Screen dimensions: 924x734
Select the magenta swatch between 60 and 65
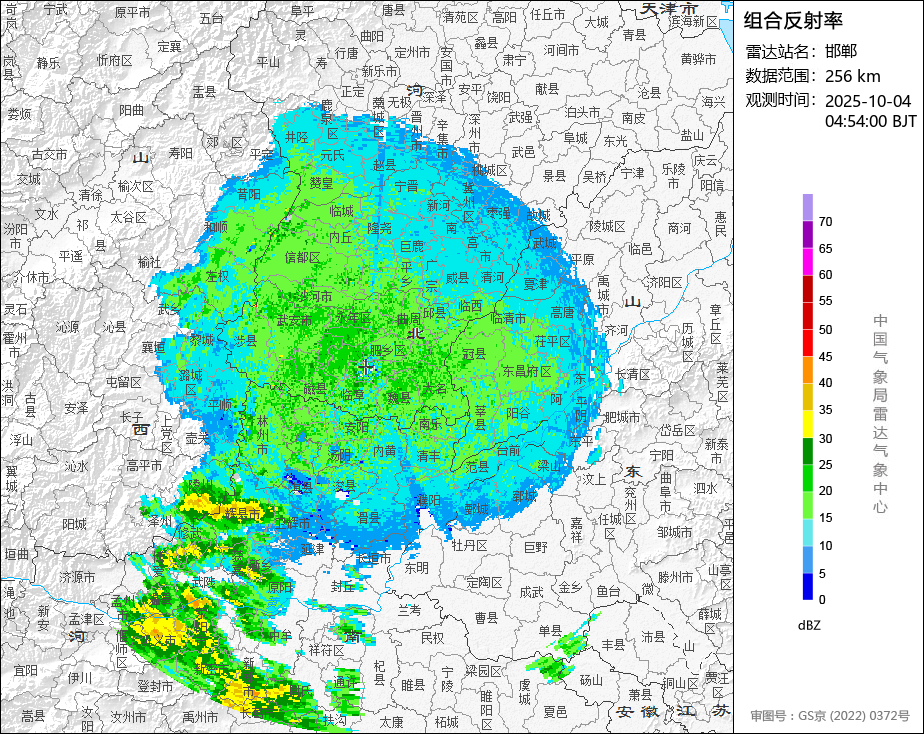(808, 261)
